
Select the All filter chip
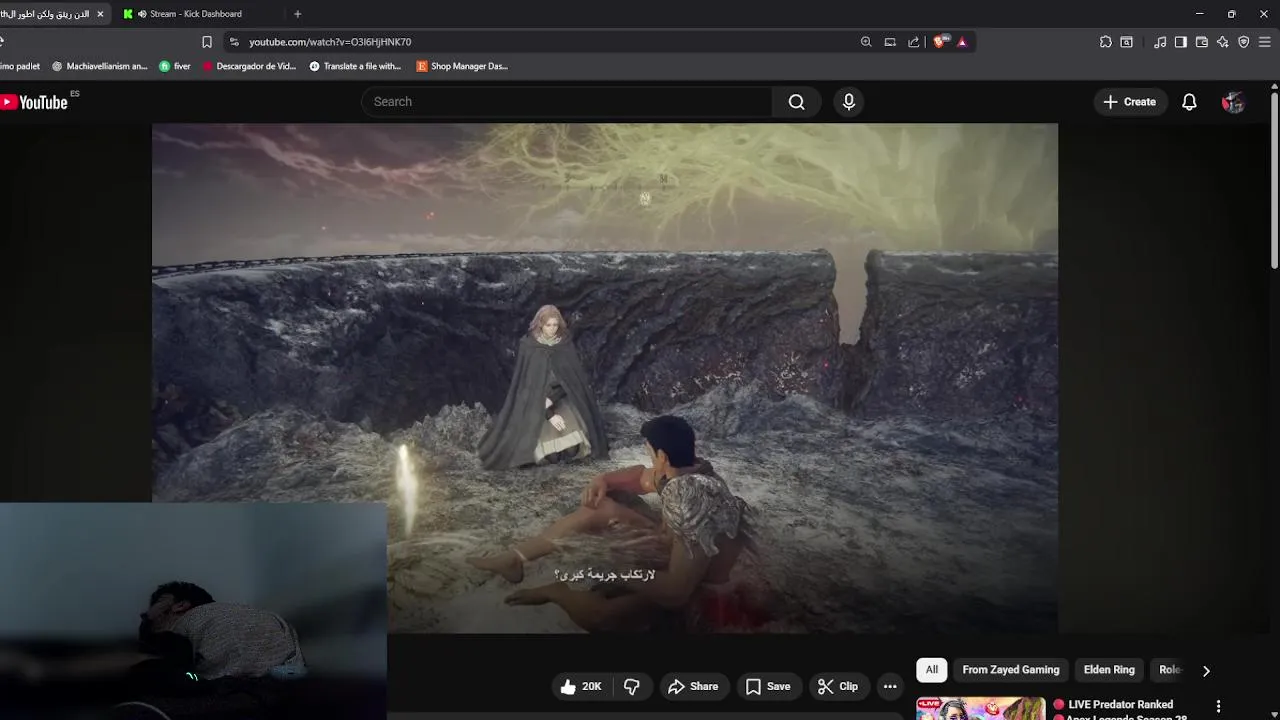(932, 670)
